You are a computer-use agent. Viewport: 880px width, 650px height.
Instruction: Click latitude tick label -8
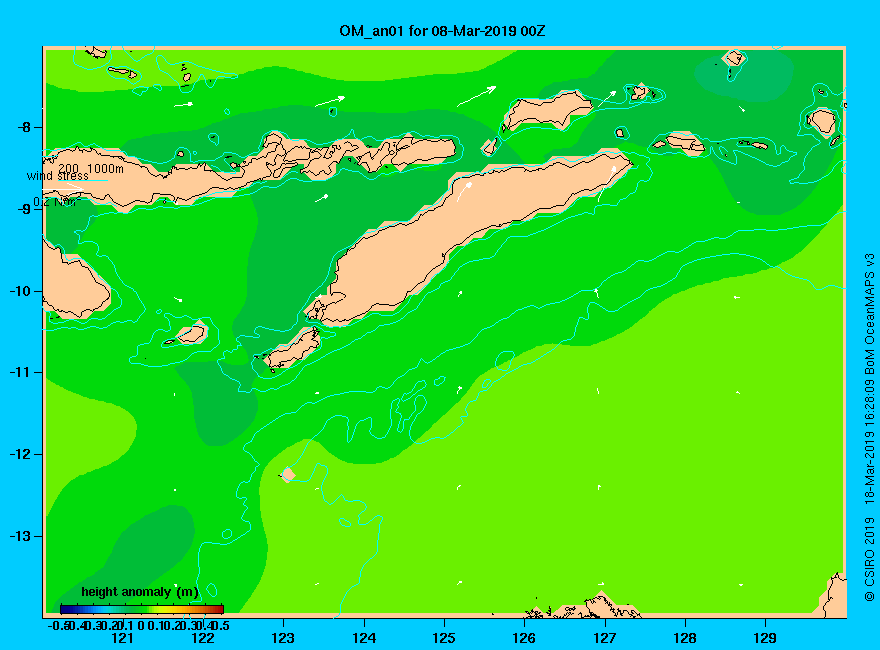tap(23, 127)
